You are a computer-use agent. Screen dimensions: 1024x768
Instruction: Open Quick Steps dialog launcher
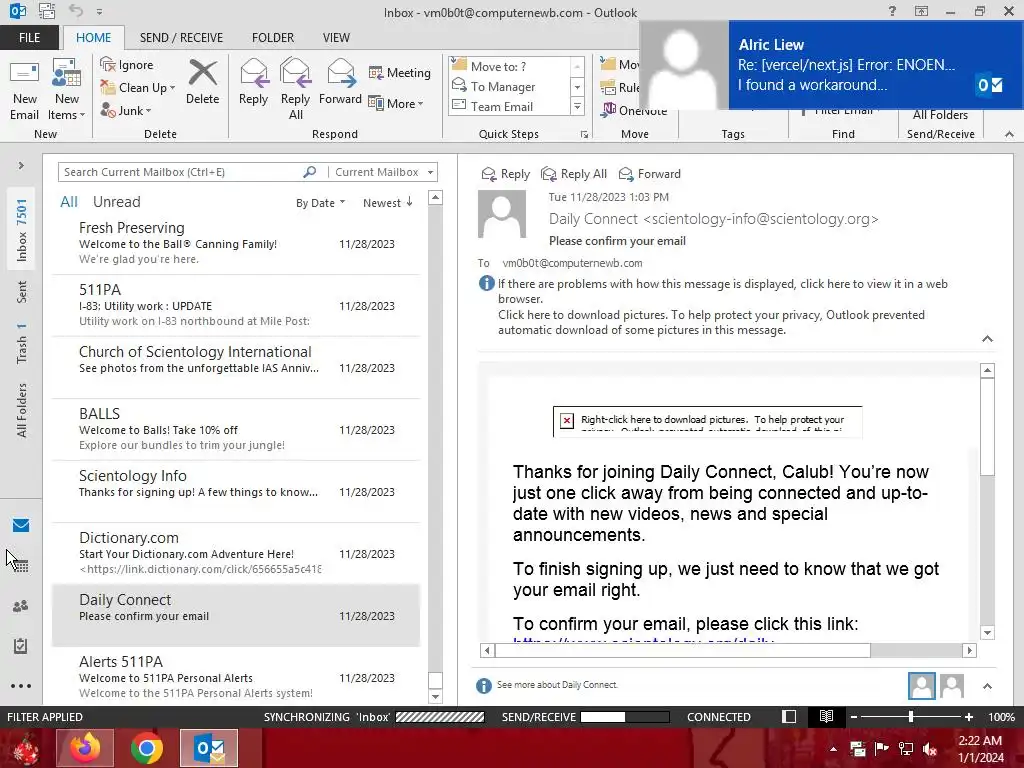(584, 135)
